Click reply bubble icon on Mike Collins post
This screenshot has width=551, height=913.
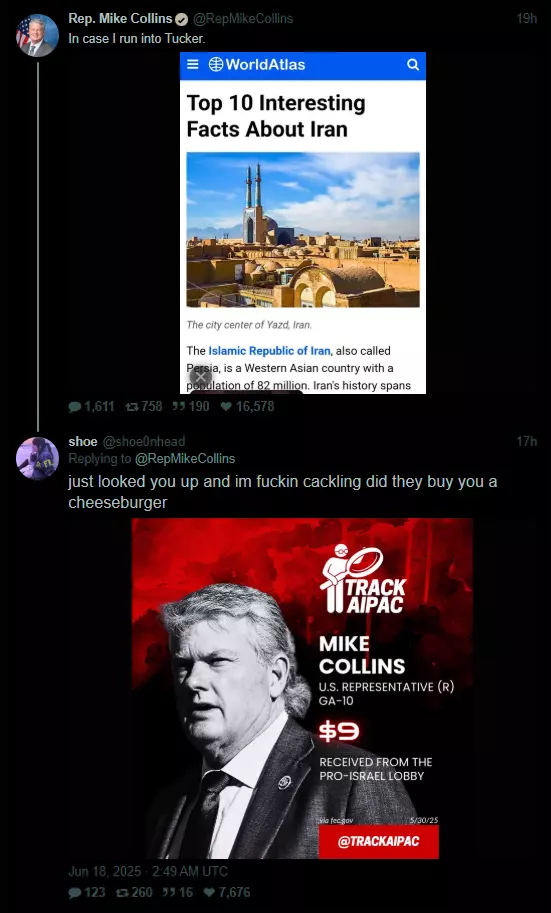[75, 407]
